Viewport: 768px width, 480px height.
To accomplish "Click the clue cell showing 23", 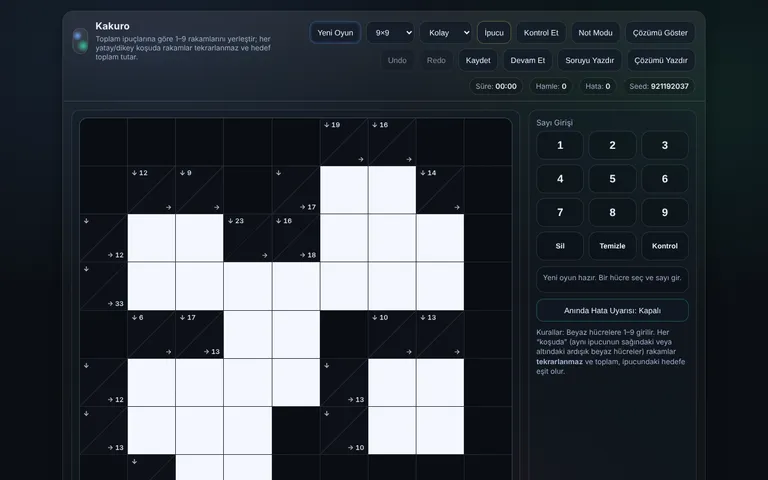I will (247, 238).
